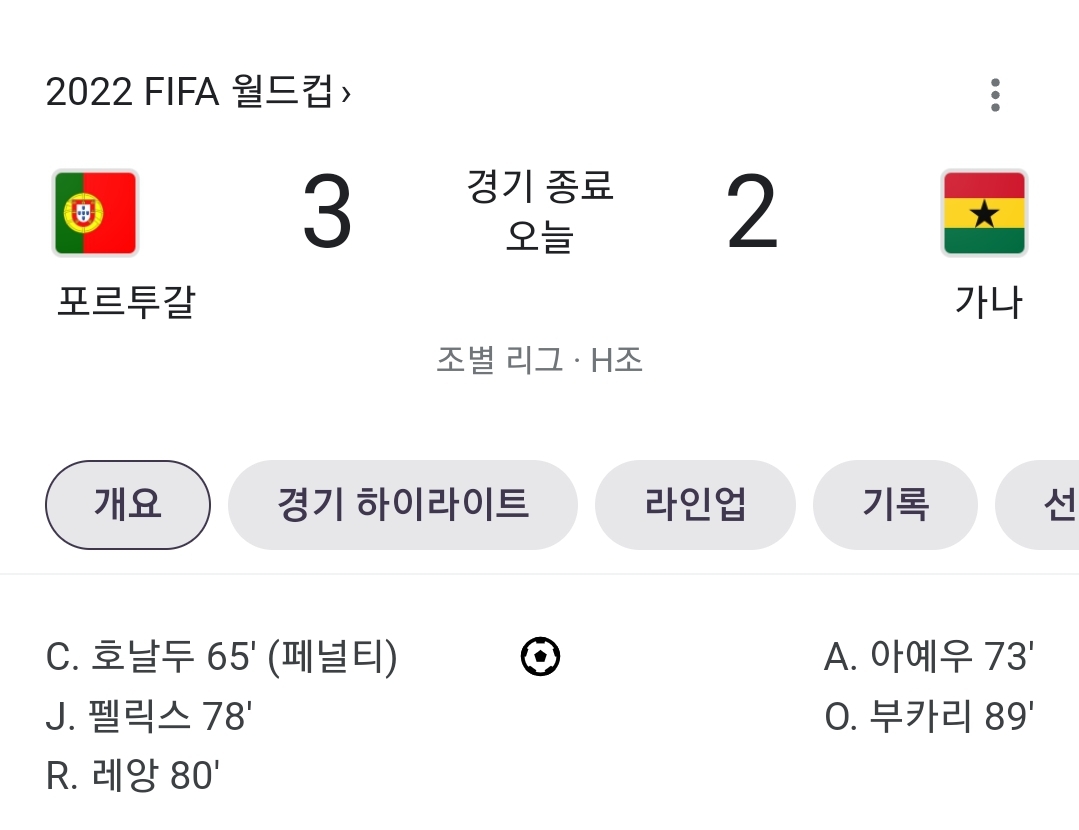The image size is (1079, 830).
Task: Select the 개요 tab
Action: [x=128, y=504]
